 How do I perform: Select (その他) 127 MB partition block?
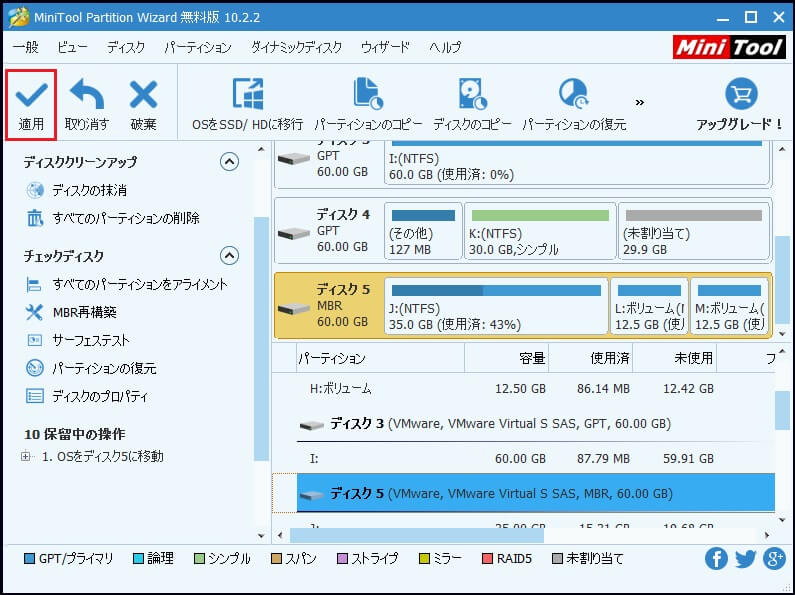(x=423, y=231)
